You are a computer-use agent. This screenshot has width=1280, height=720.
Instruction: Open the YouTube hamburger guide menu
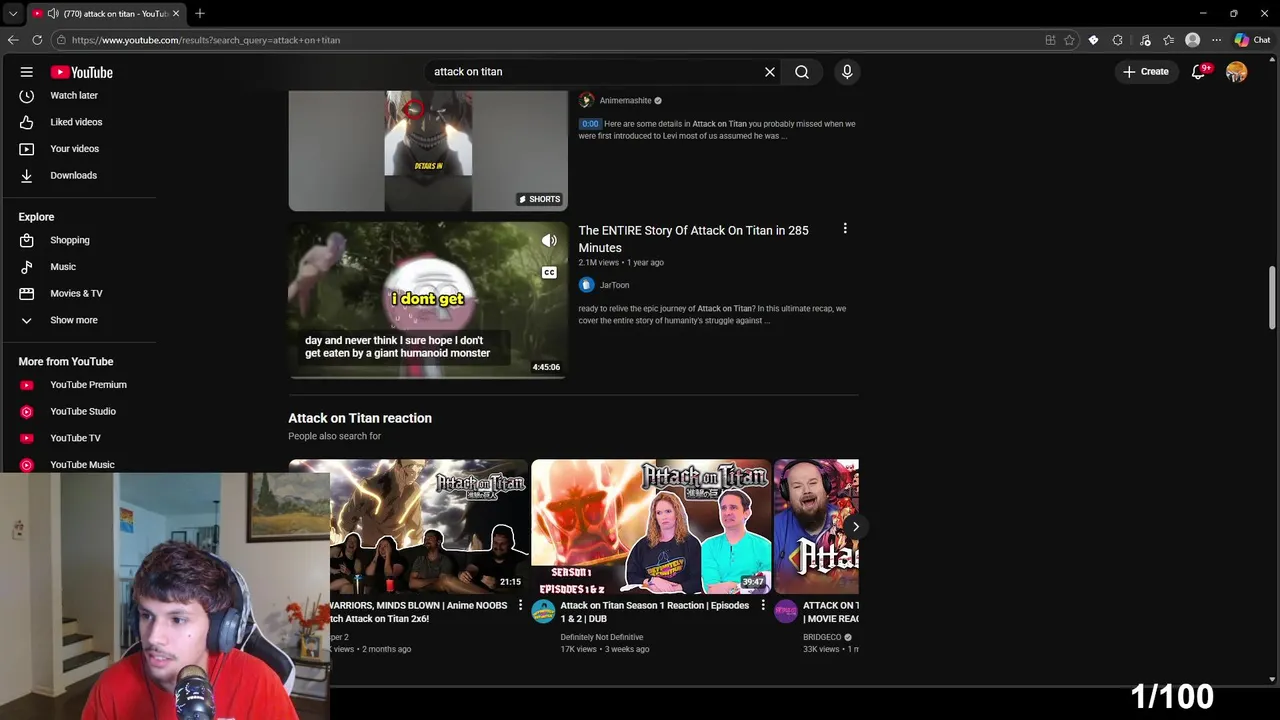pyautogui.click(x=27, y=72)
